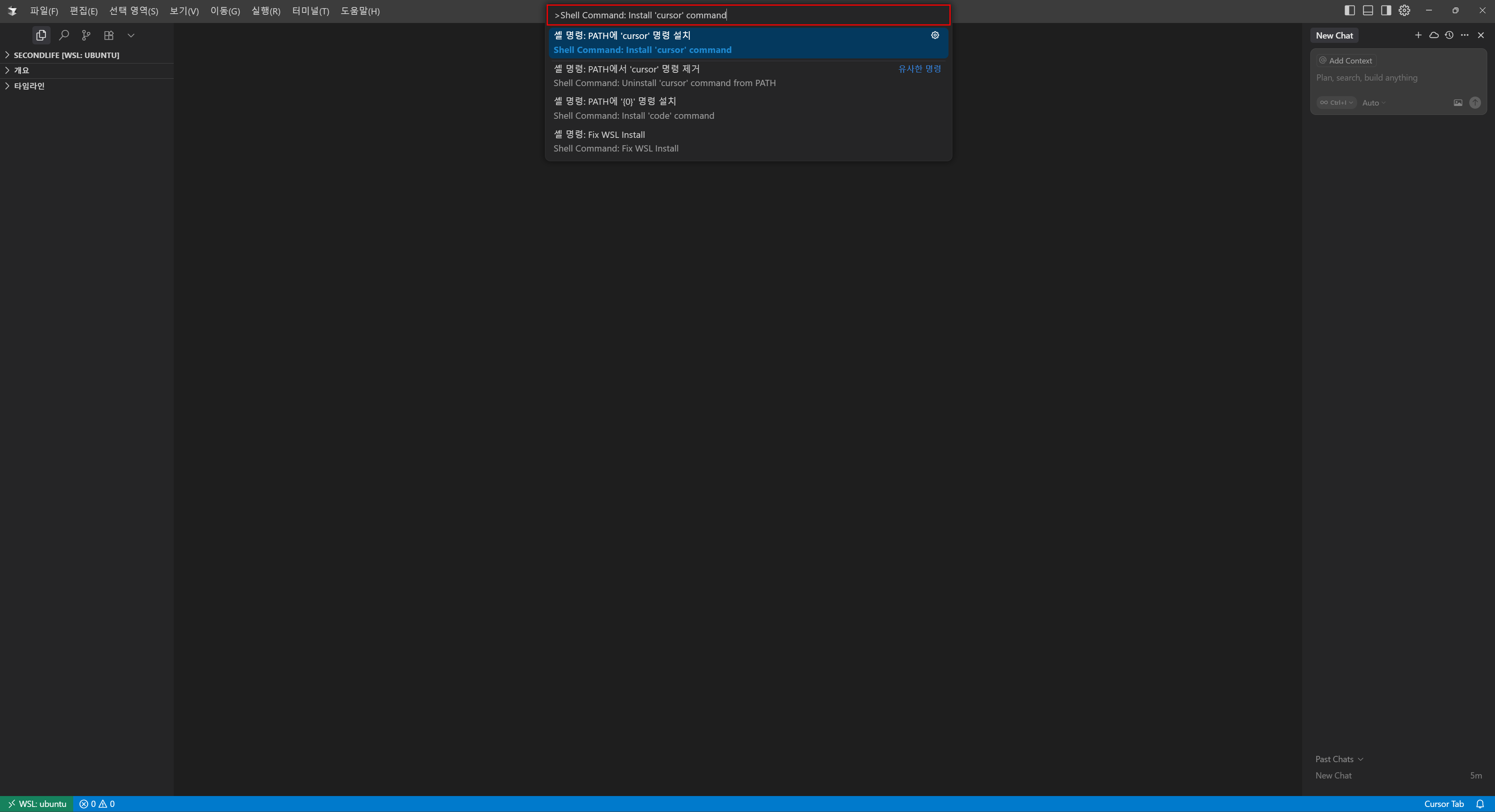Open the Search view in sidebar
1495x812 pixels.
[64, 35]
